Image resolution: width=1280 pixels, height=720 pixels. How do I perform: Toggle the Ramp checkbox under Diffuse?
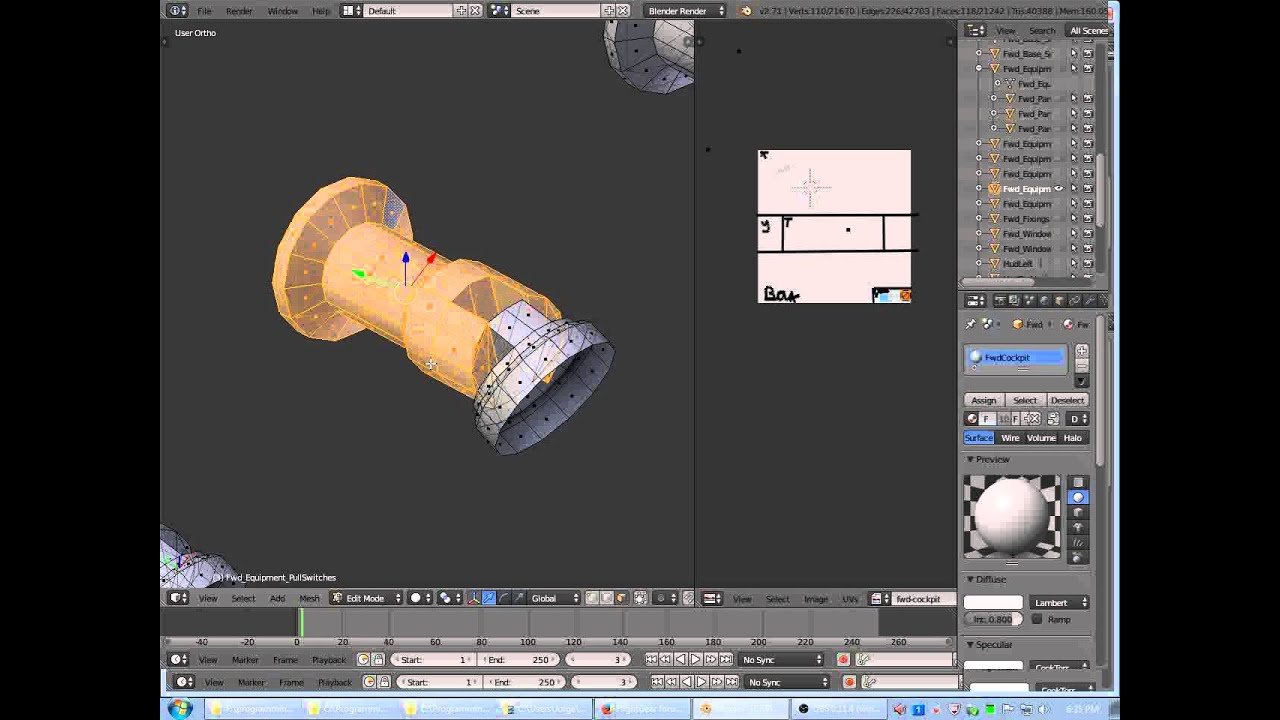[x=1037, y=620]
